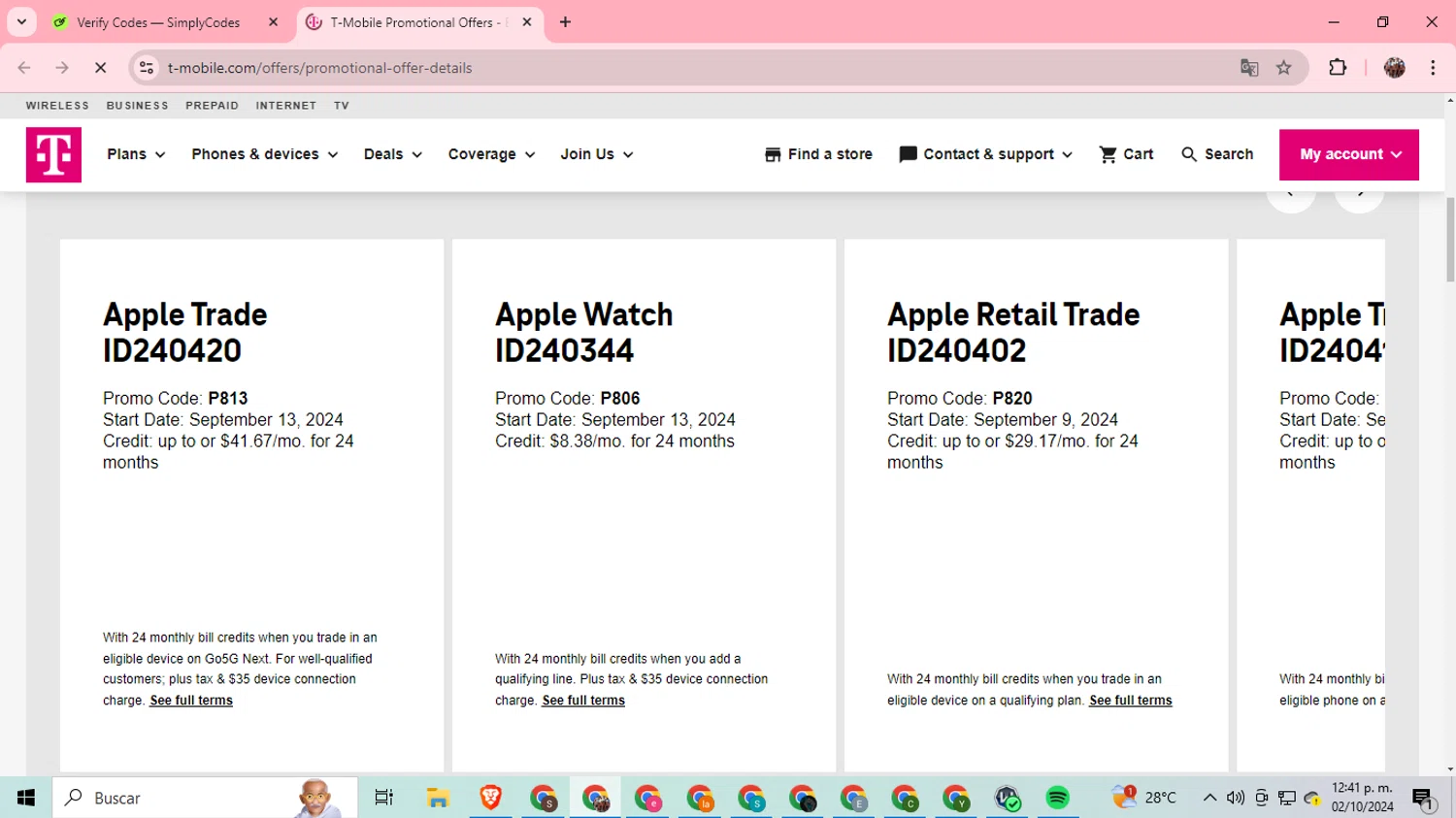
Task: Open the weather widget showing 28°C
Action: [x=1144, y=798]
